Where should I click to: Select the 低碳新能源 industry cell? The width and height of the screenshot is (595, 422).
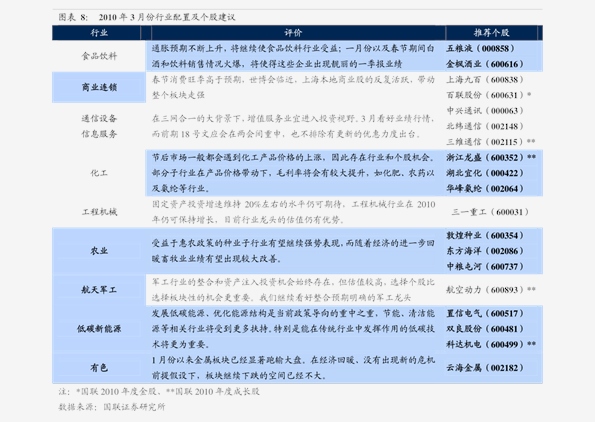99,329
